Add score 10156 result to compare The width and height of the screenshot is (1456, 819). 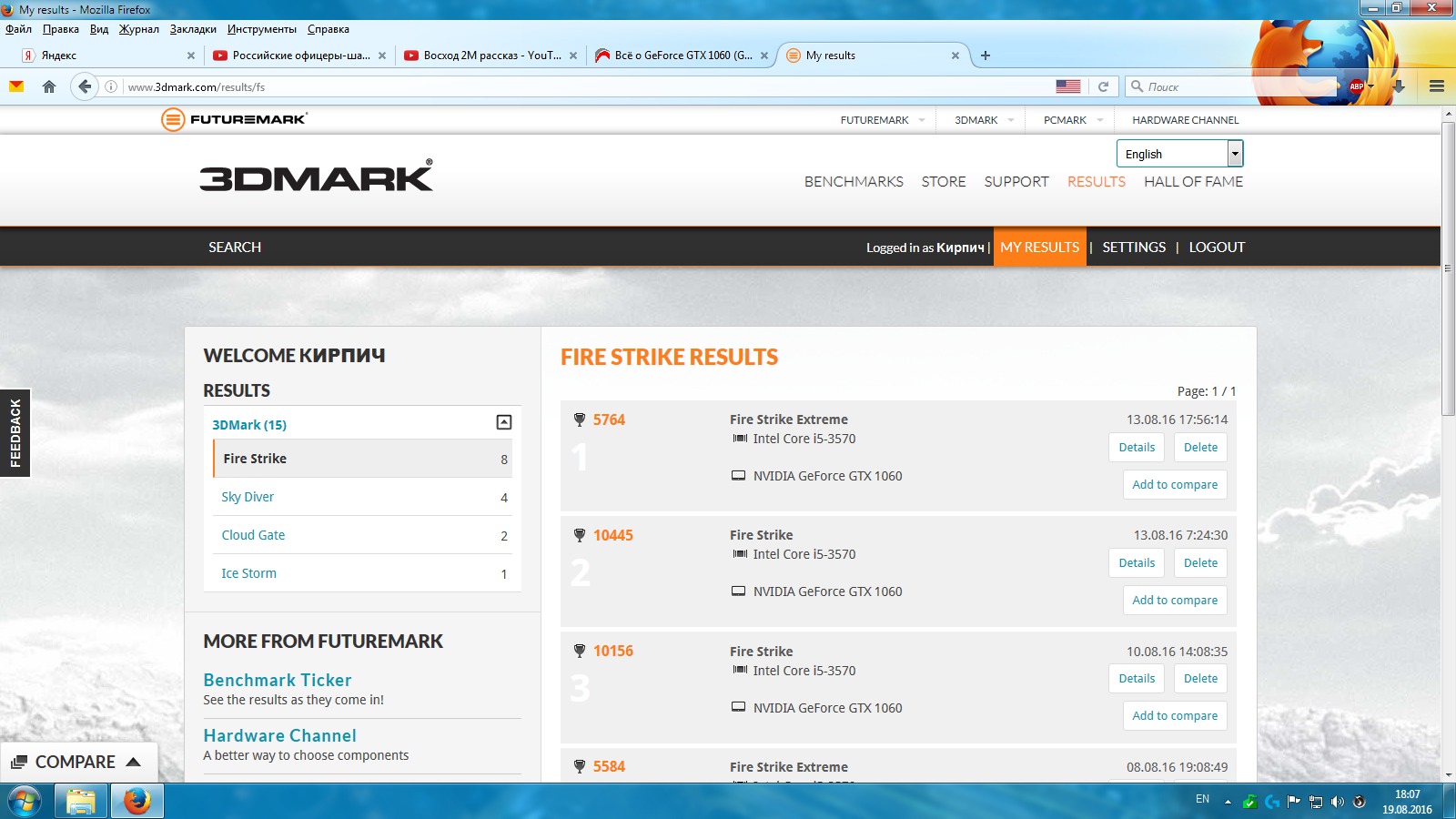(x=1175, y=715)
